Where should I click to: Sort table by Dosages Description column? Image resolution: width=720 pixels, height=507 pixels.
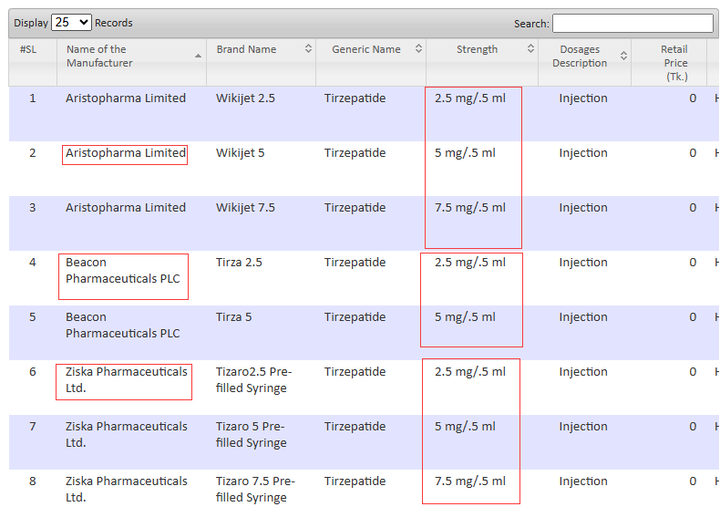(x=585, y=62)
